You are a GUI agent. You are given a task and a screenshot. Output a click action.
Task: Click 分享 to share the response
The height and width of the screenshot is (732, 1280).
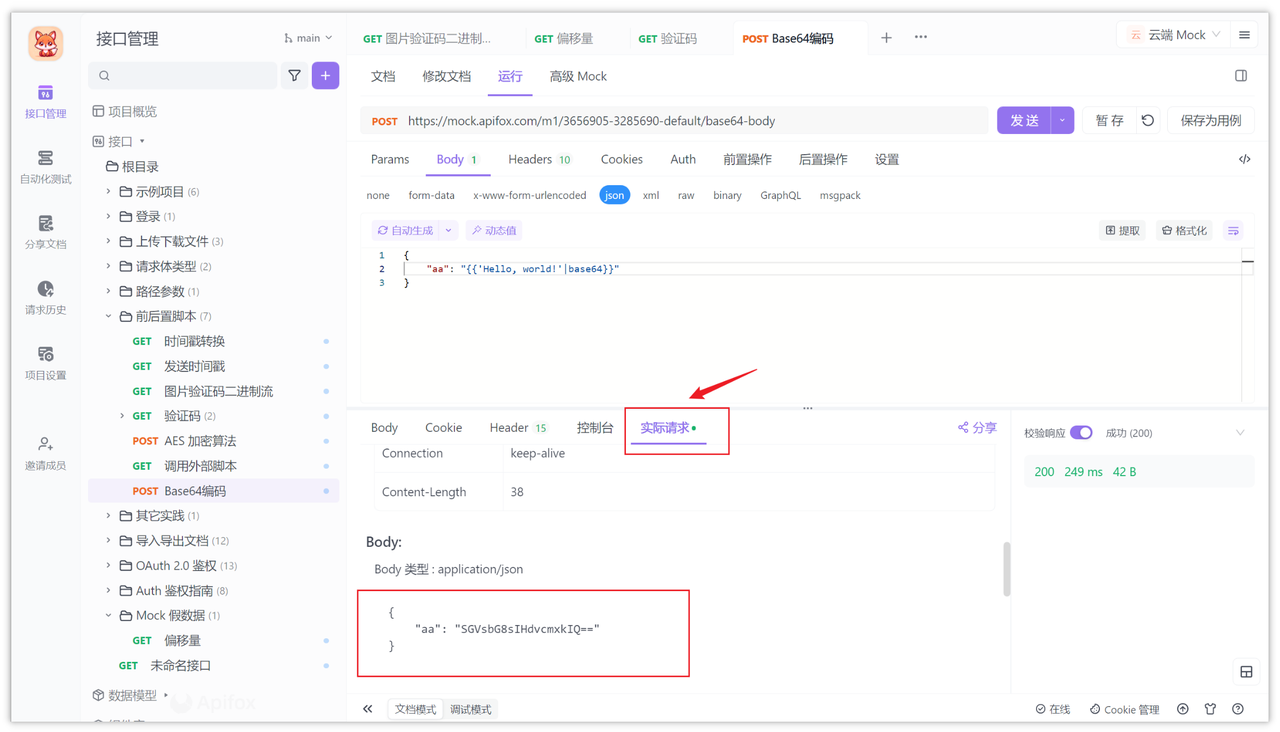[x=977, y=428]
